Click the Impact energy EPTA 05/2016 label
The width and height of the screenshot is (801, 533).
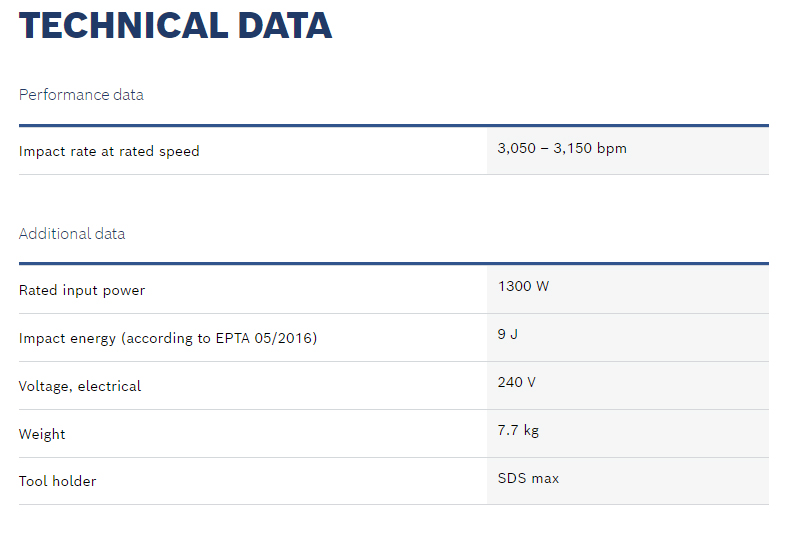tap(168, 338)
